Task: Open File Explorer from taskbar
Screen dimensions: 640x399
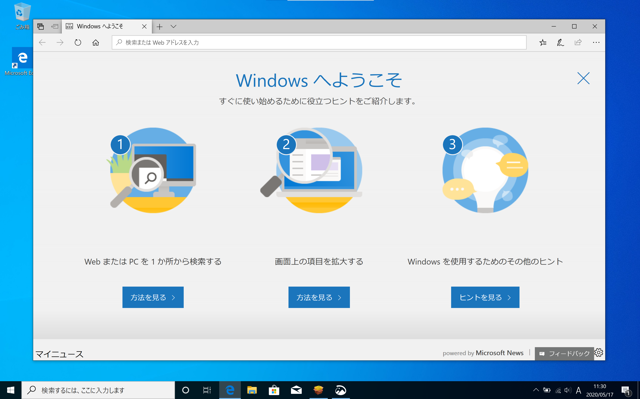Action: (x=252, y=390)
